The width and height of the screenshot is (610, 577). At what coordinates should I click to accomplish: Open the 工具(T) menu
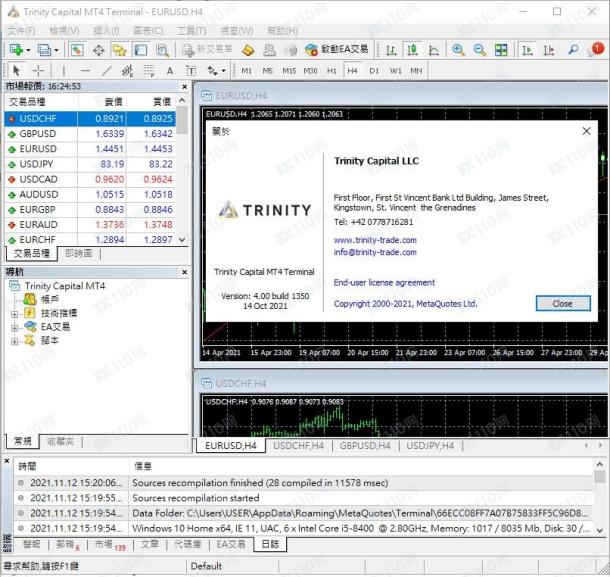point(191,30)
